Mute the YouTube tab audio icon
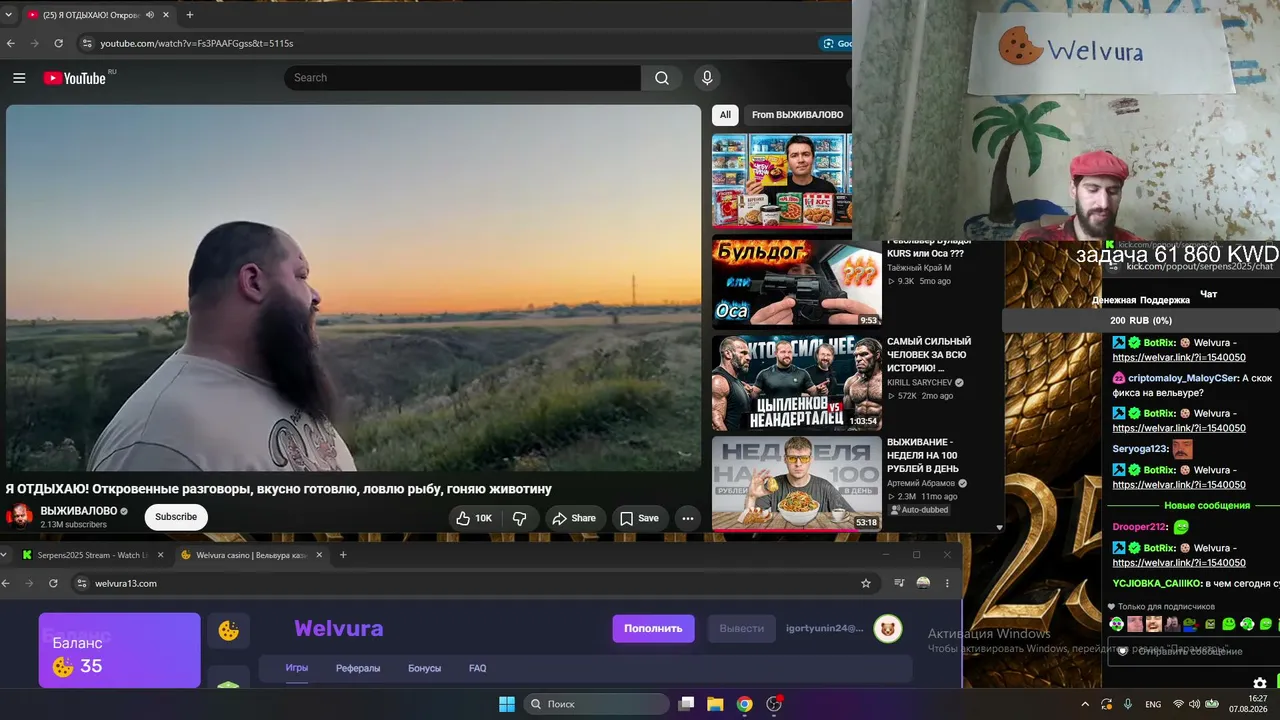 [x=150, y=15]
